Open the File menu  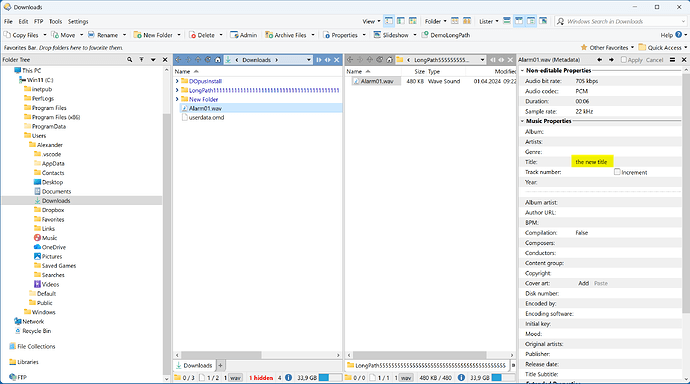[8, 21]
